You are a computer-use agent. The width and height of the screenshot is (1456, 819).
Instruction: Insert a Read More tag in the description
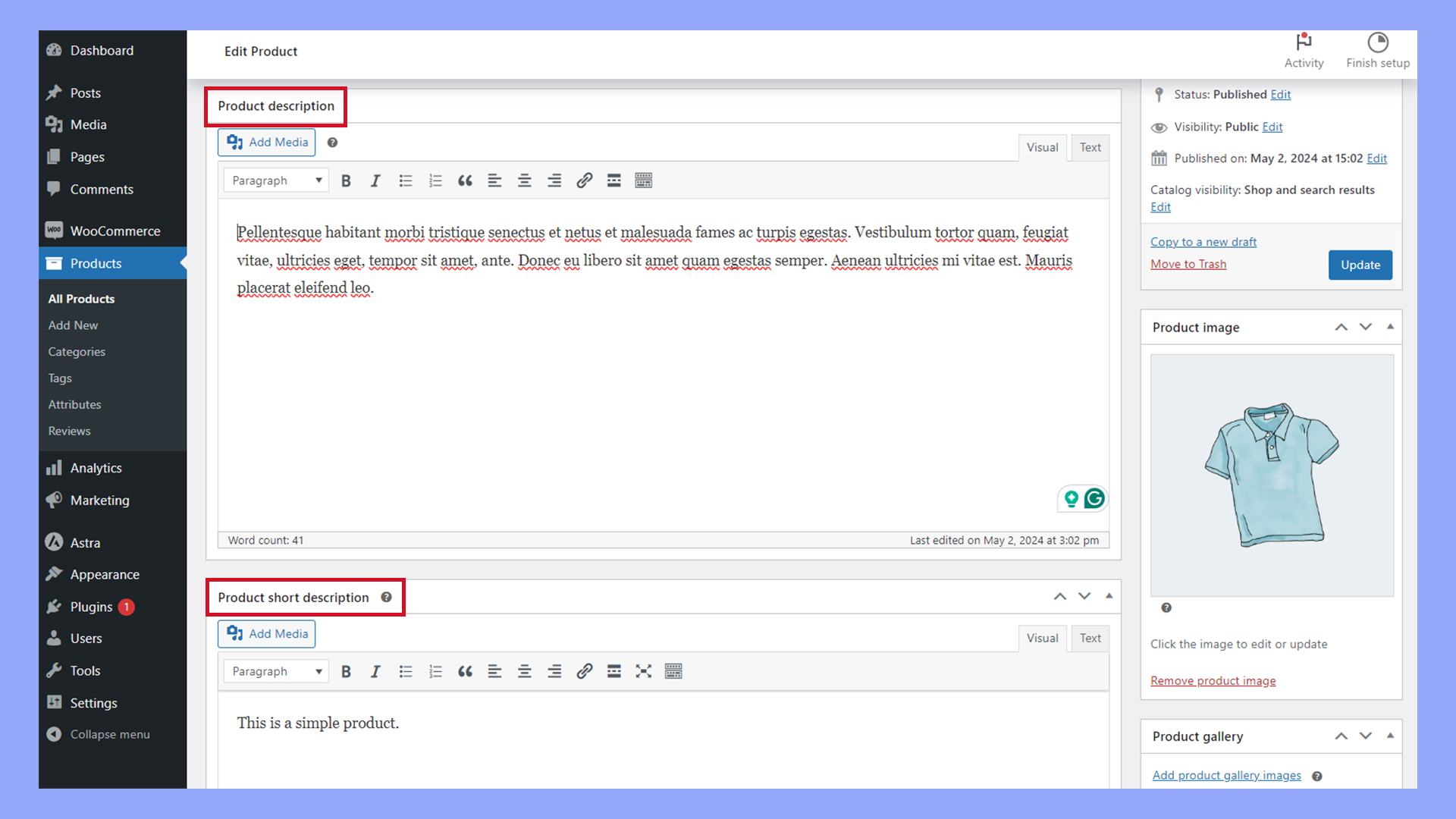click(x=613, y=180)
